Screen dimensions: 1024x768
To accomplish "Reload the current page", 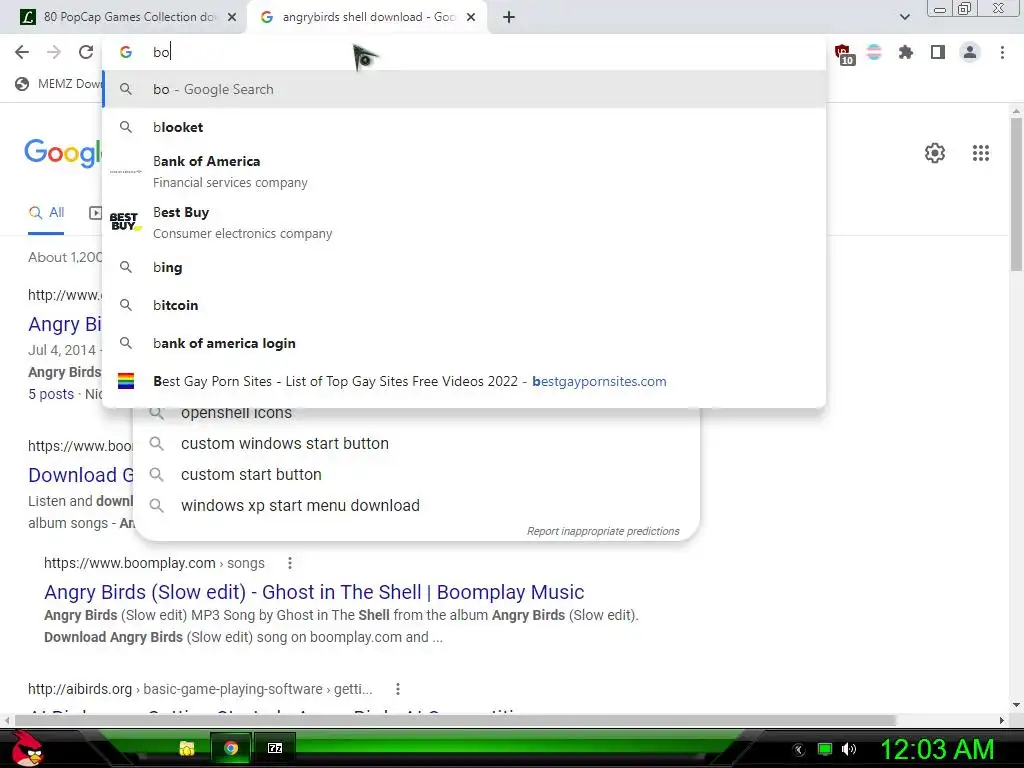I will click(x=86, y=52).
